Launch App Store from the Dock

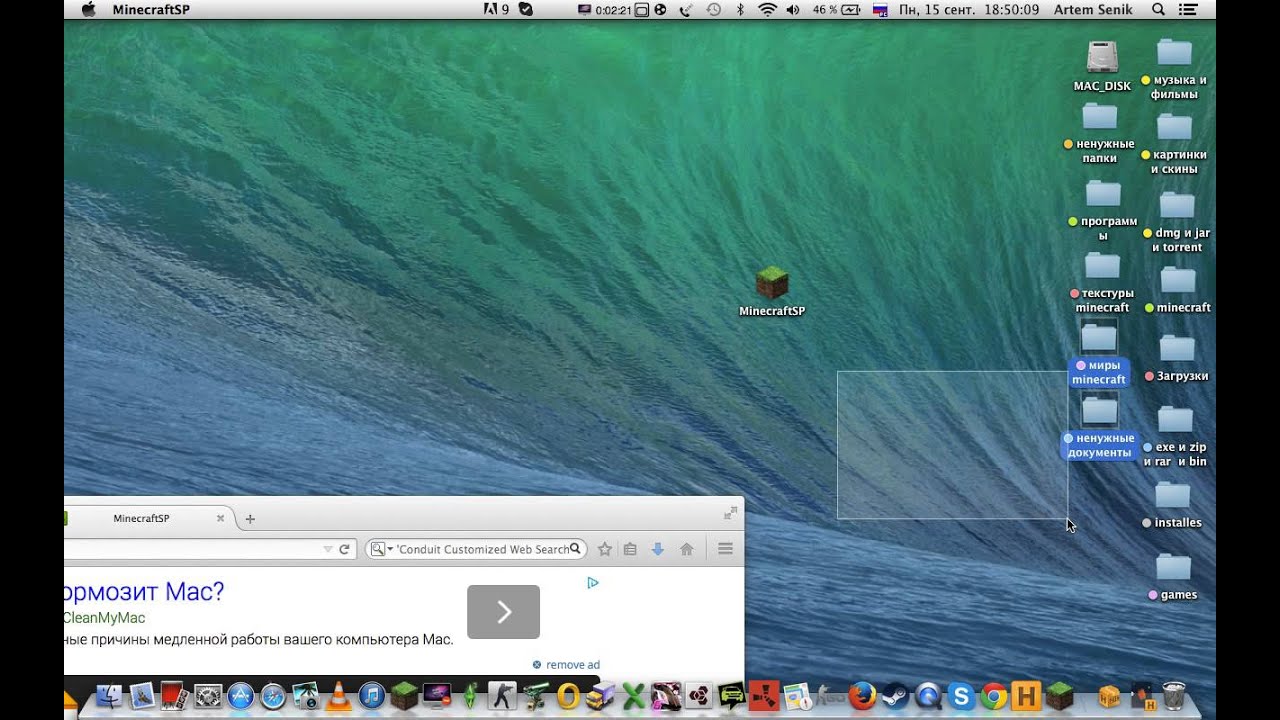240,696
